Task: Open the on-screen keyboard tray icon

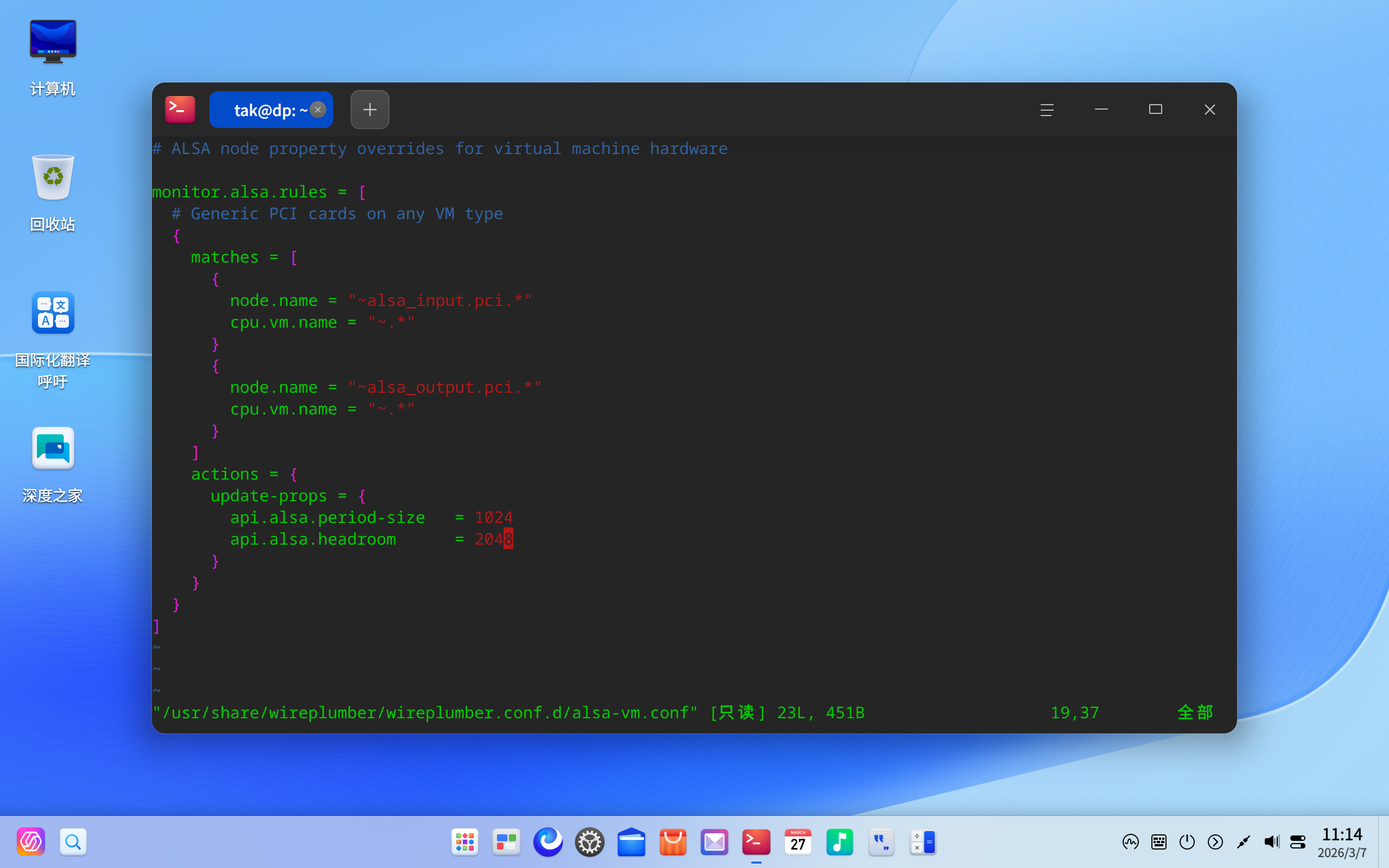Action: point(1158,842)
